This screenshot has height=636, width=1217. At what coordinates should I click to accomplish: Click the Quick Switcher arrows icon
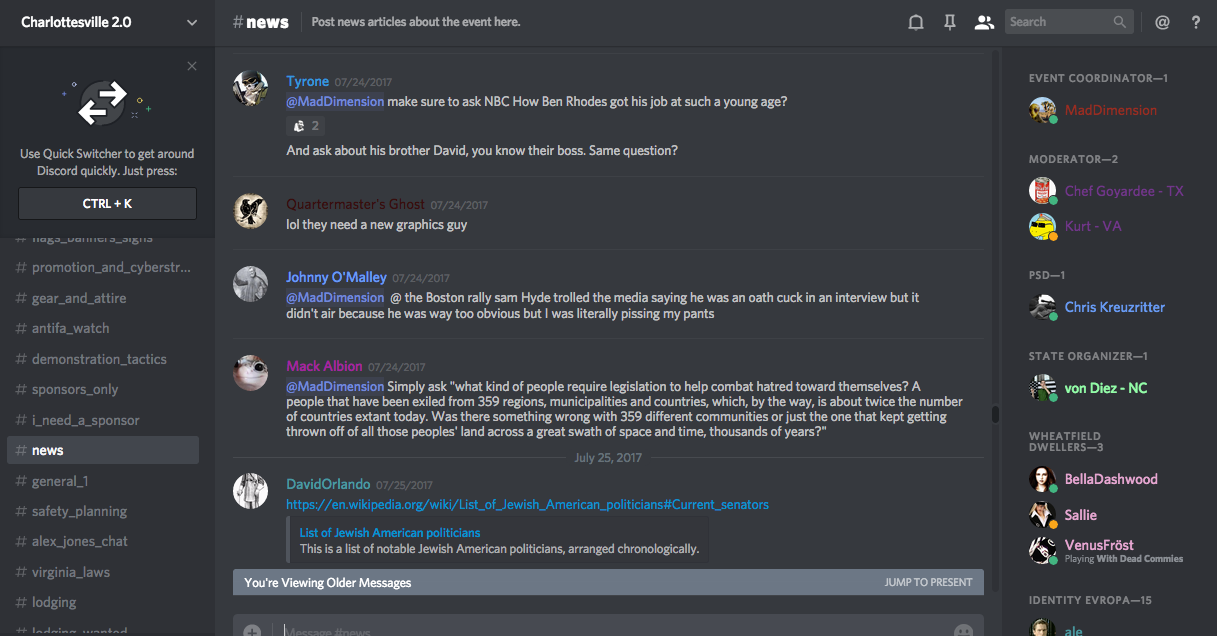104,102
